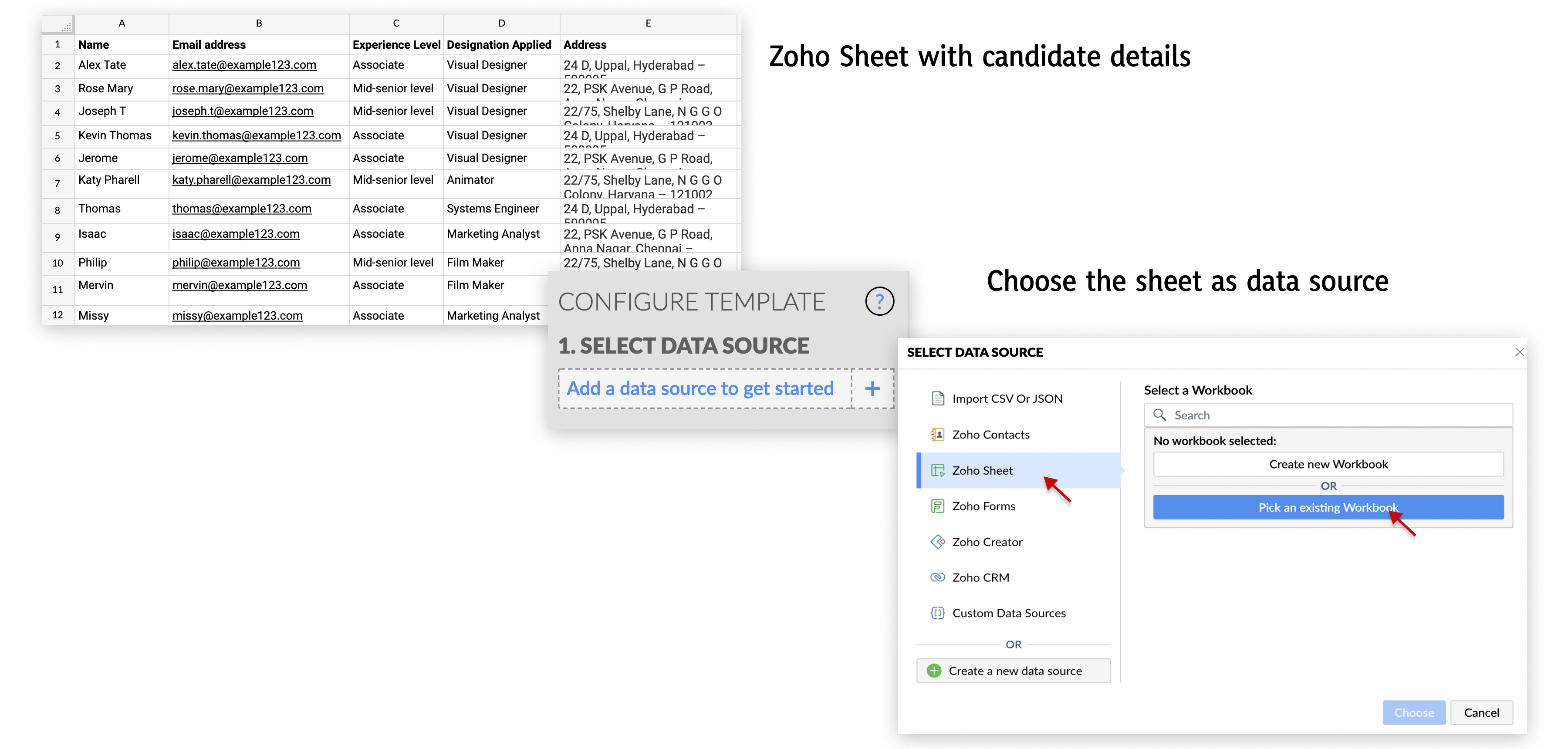The image size is (1568, 749).
Task: Click the Add a data source to get started link
Action: 700,388
